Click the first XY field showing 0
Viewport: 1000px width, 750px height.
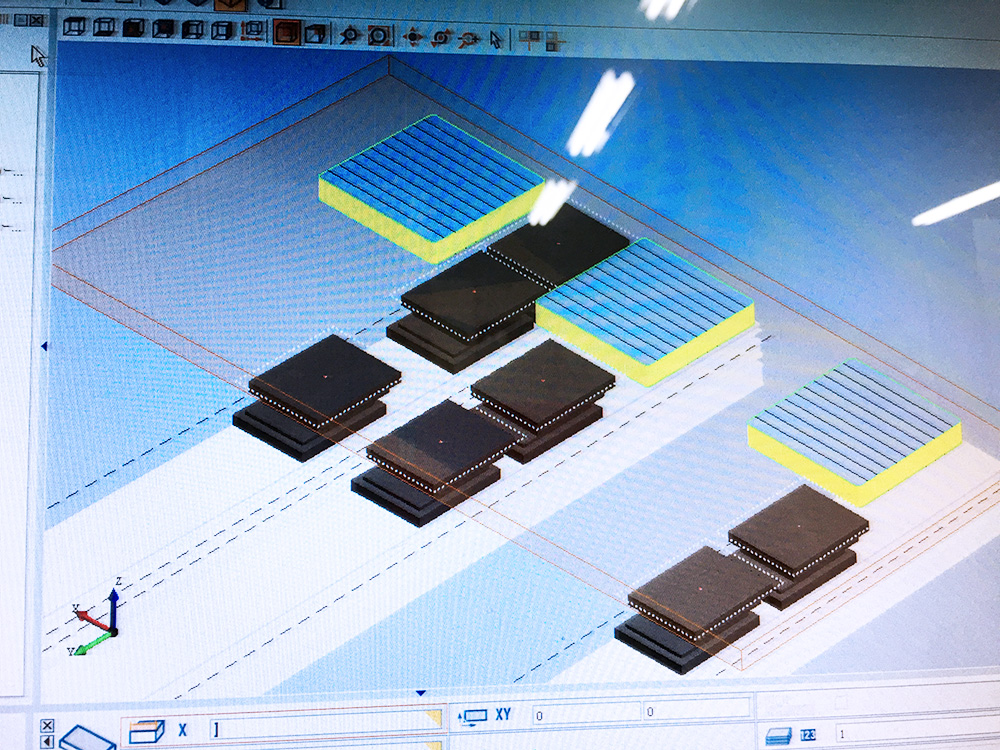586,713
